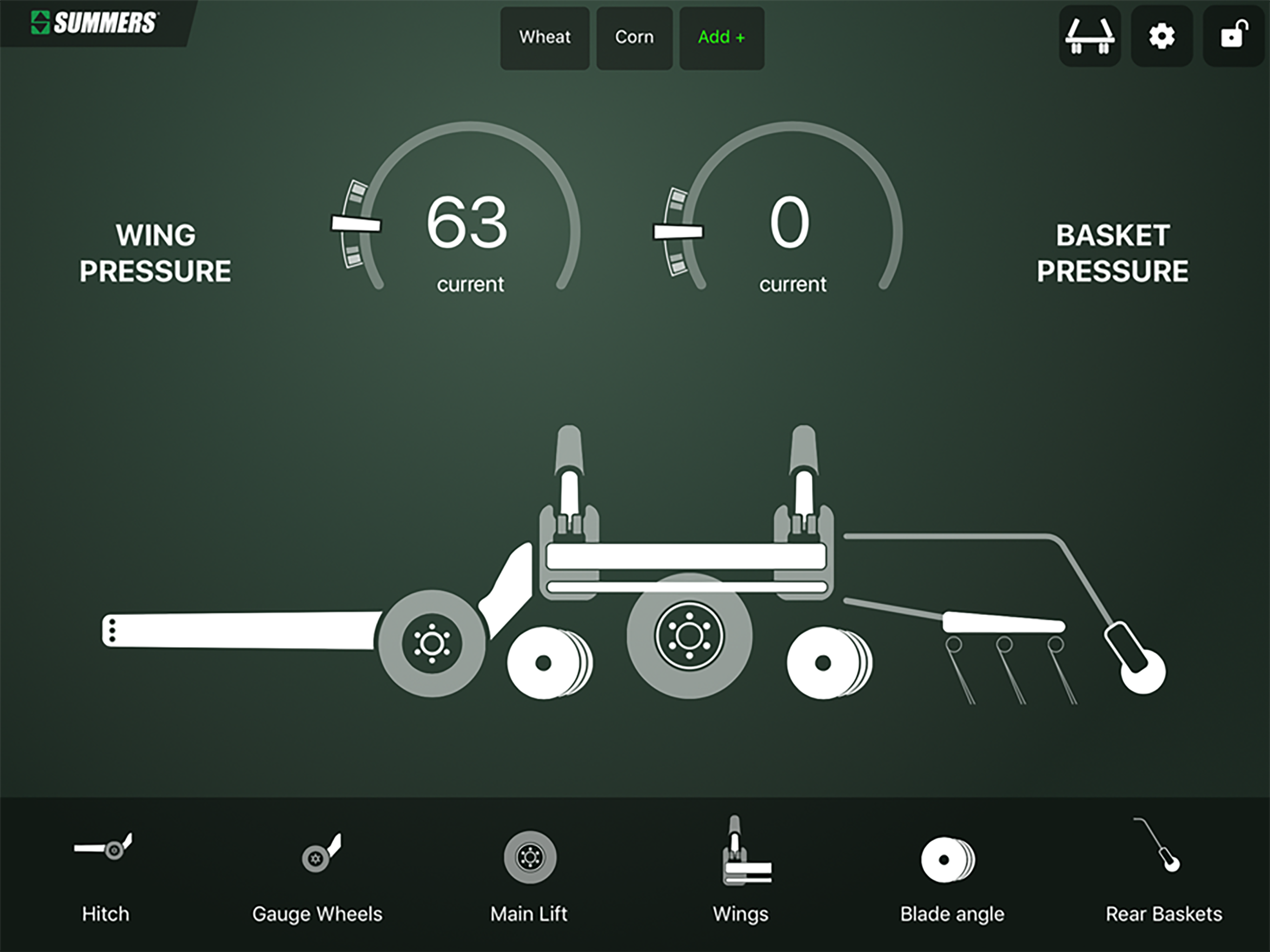The width and height of the screenshot is (1270, 952).
Task: Click the Gauge Wheels label
Action: point(317,915)
